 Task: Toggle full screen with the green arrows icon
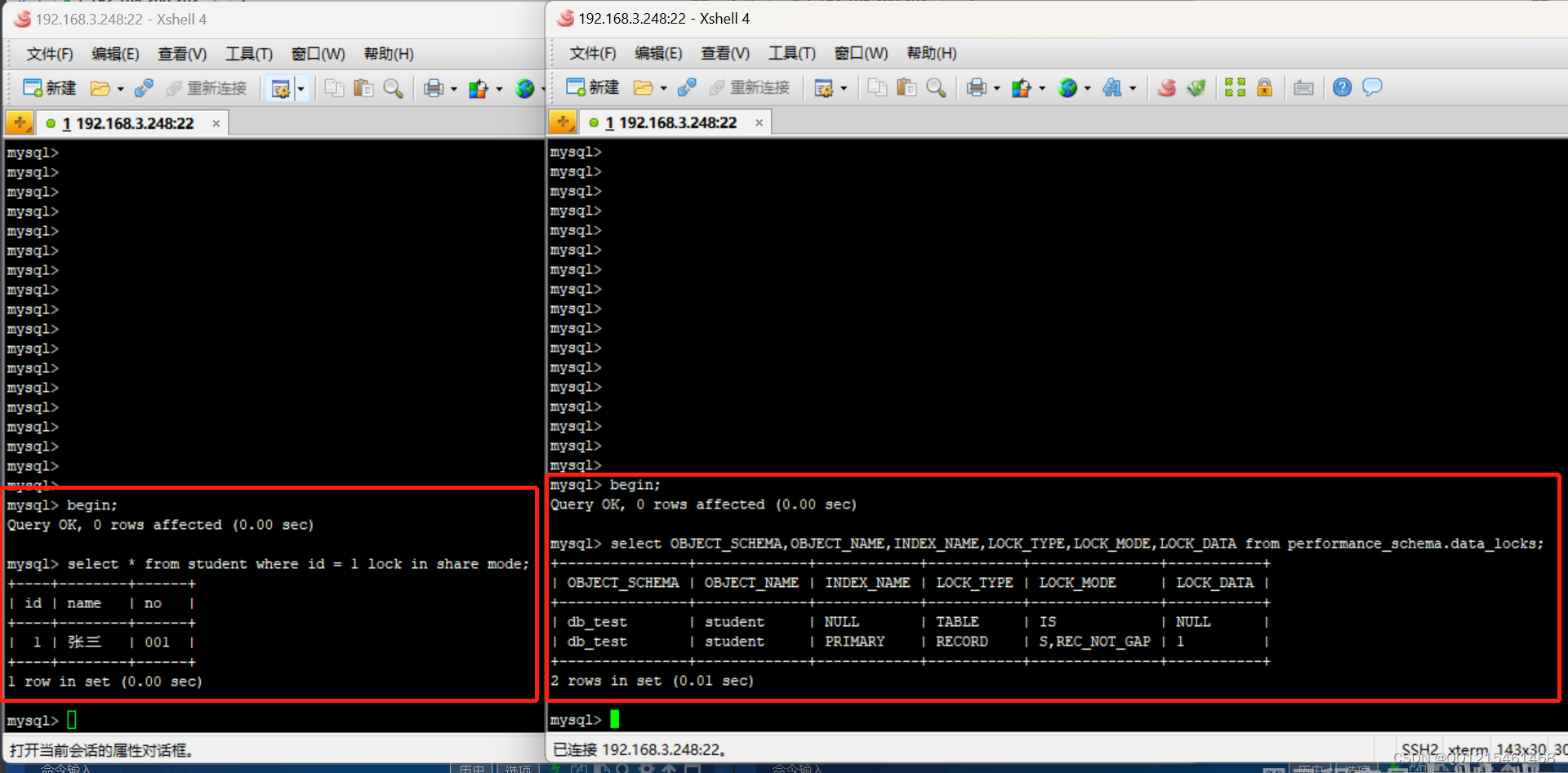[x=1235, y=87]
